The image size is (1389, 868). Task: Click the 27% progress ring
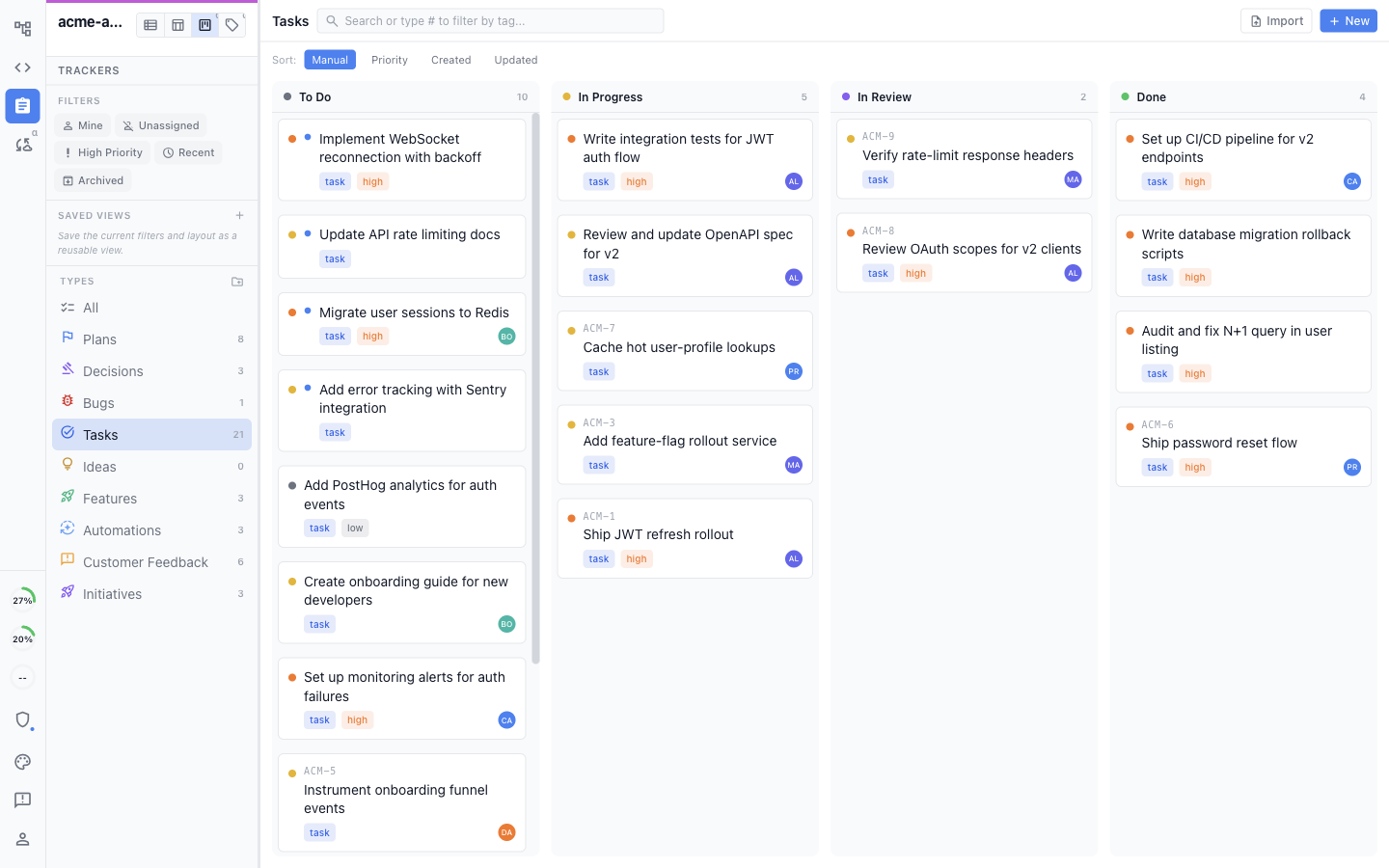click(22, 600)
